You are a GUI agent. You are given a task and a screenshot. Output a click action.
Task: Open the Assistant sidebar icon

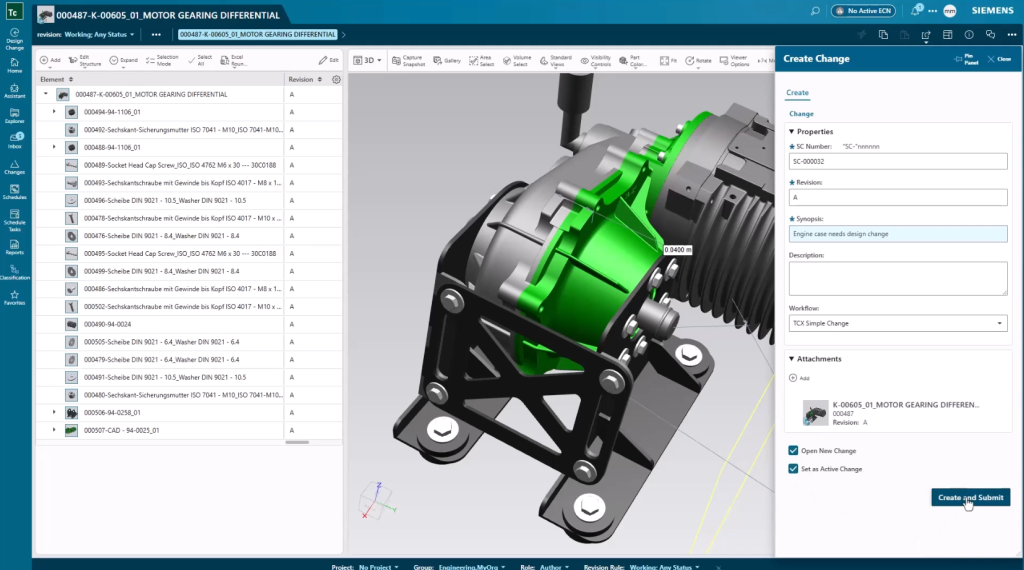pos(14,91)
